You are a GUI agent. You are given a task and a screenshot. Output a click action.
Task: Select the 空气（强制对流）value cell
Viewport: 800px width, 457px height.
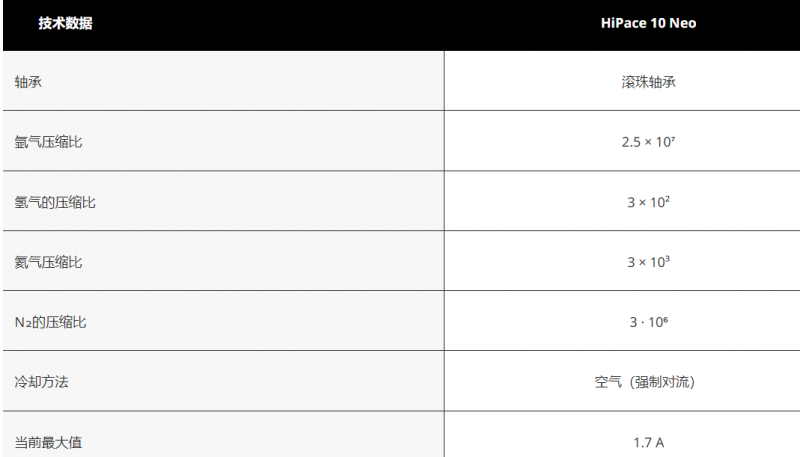coord(645,382)
